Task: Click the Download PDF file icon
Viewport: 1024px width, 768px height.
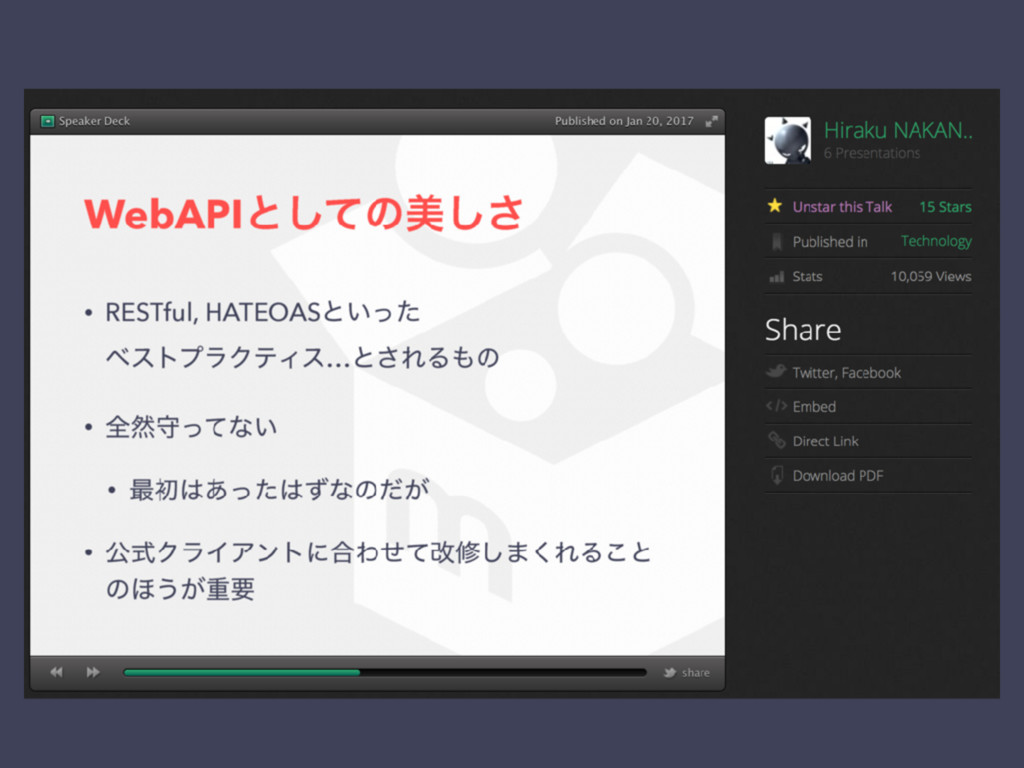Action: [x=776, y=475]
